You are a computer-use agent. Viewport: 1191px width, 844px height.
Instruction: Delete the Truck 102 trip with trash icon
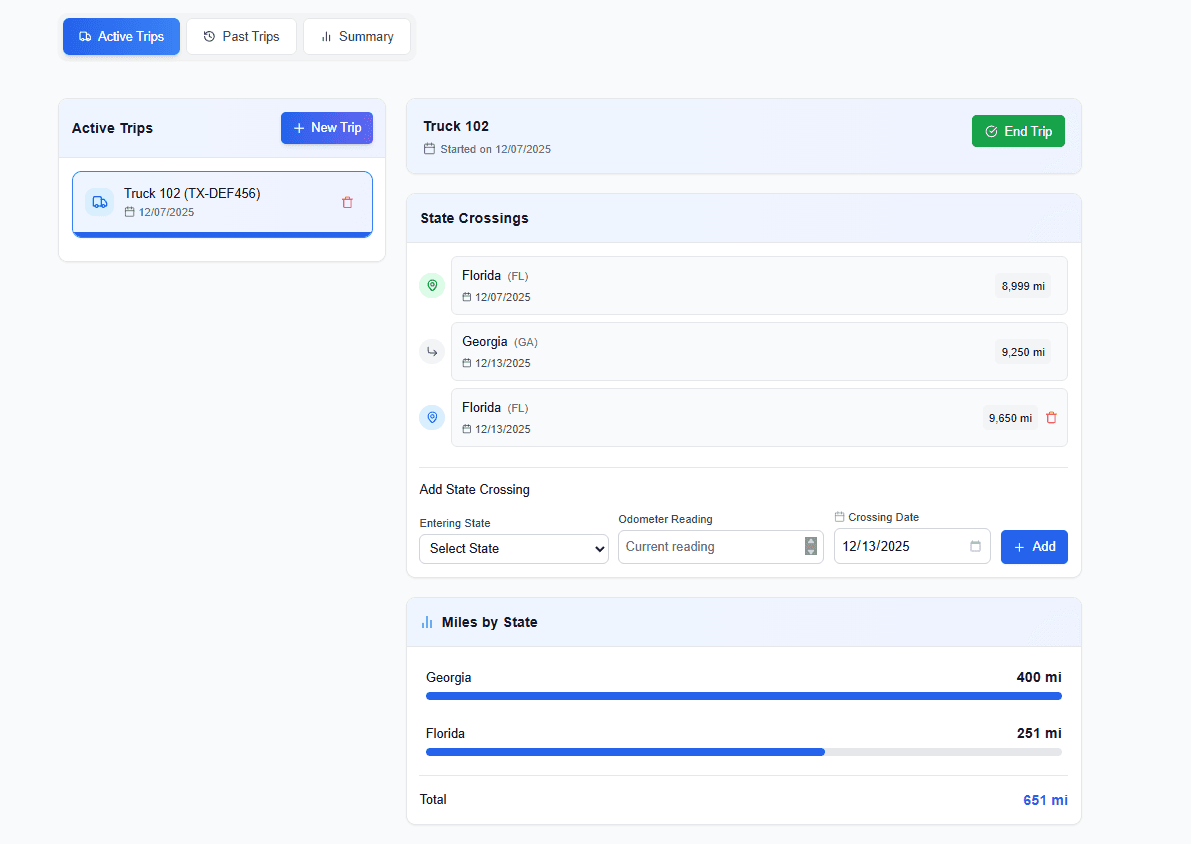(x=347, y=202)
